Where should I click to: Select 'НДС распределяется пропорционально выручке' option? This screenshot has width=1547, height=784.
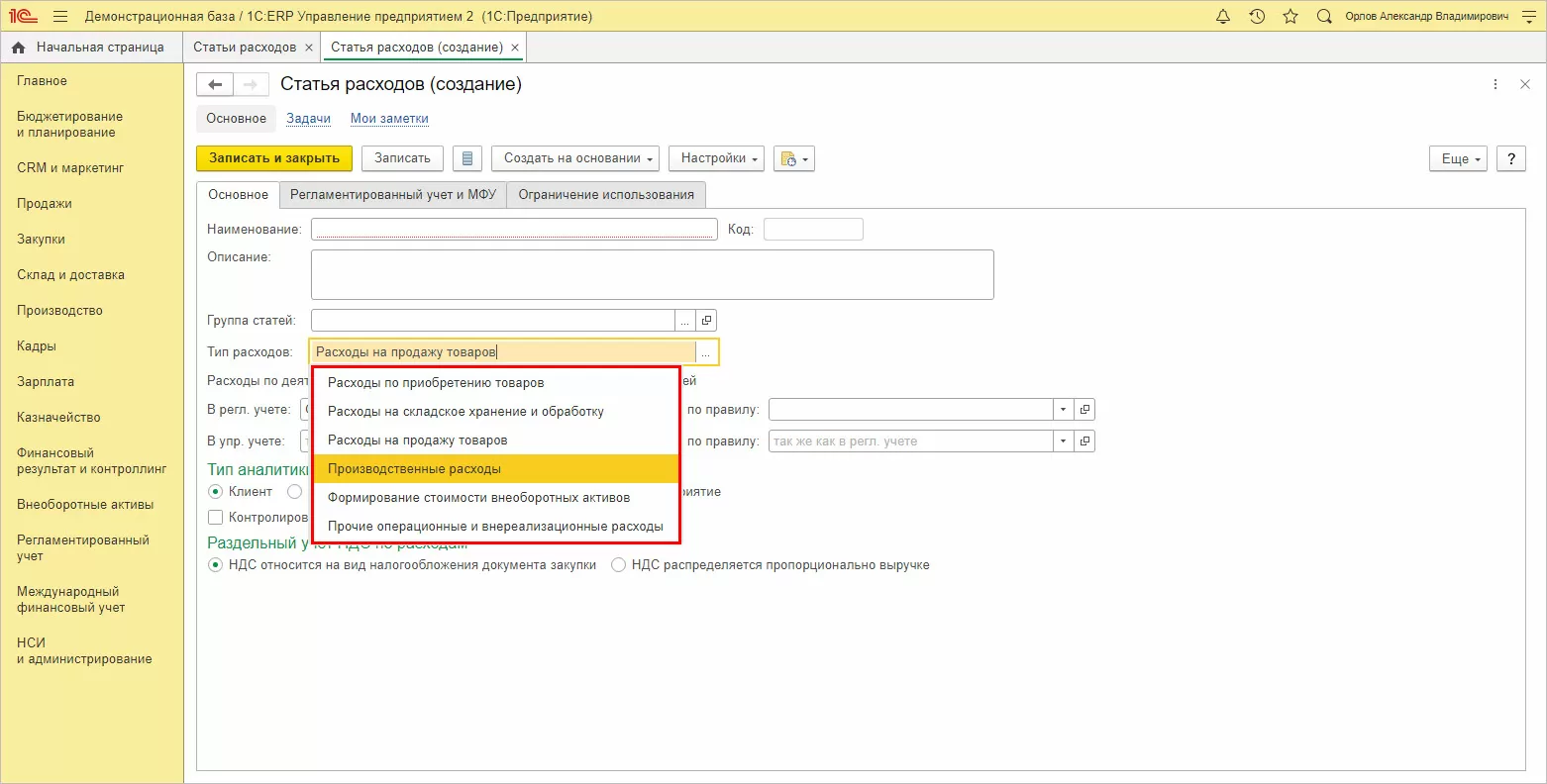619,565
